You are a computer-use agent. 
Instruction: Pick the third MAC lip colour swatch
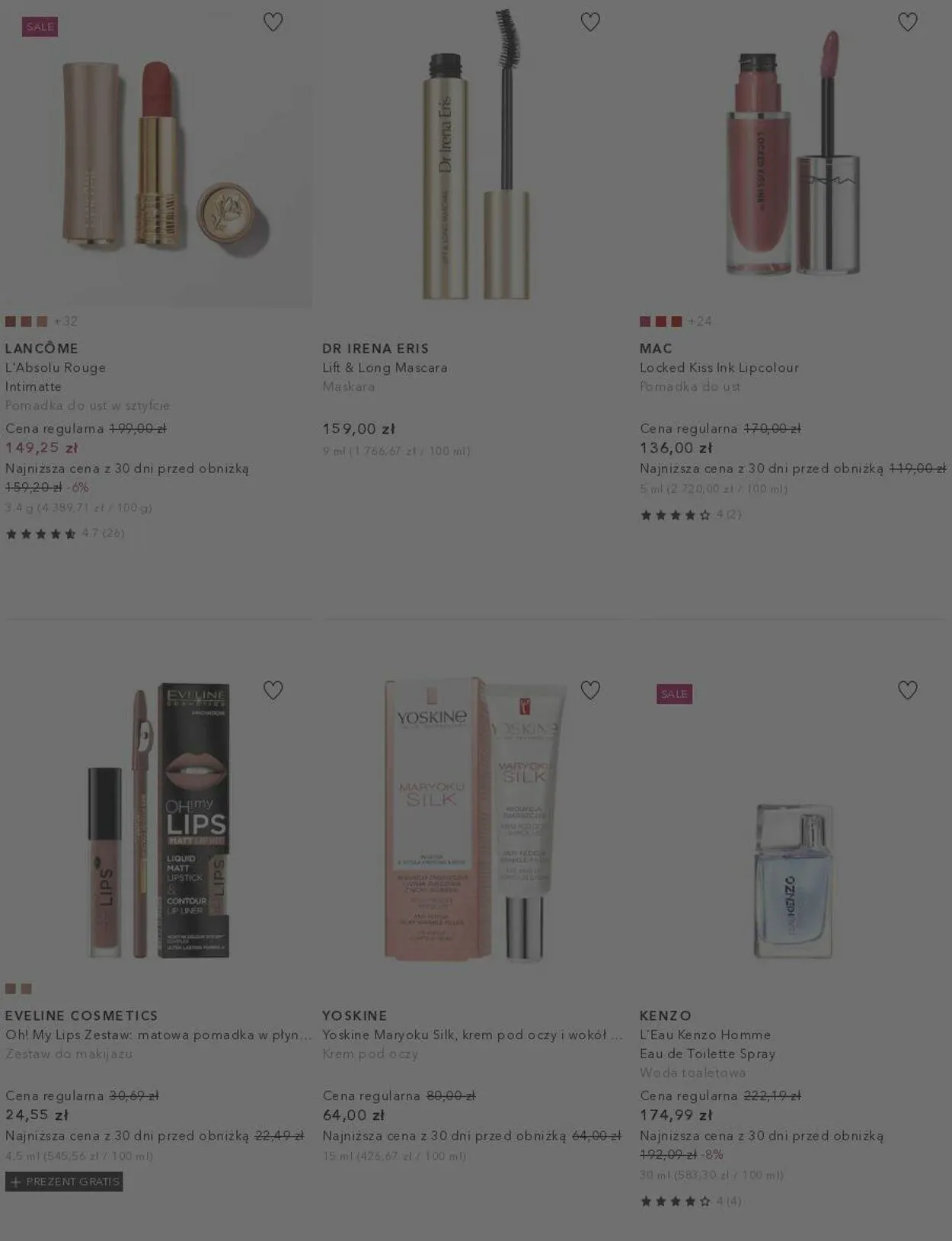pyautogui.click(x=676, y=321)
